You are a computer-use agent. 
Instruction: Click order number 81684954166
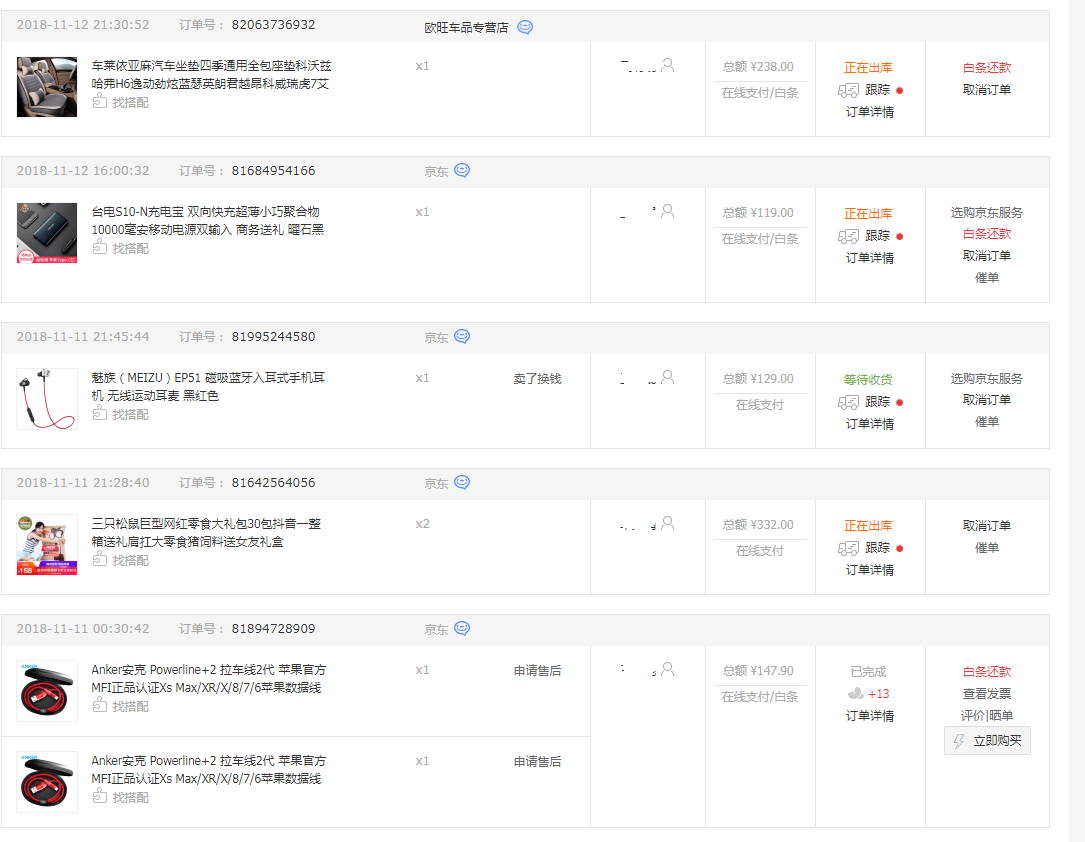273,171
